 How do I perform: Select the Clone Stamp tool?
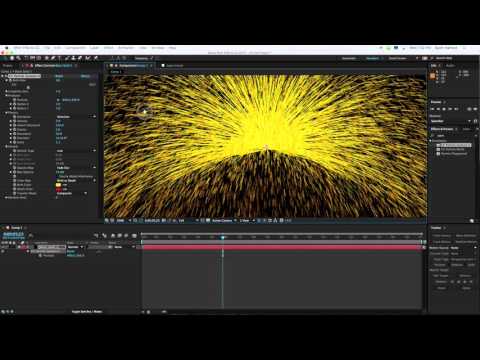pyautogui.click(x=73, y=58)
